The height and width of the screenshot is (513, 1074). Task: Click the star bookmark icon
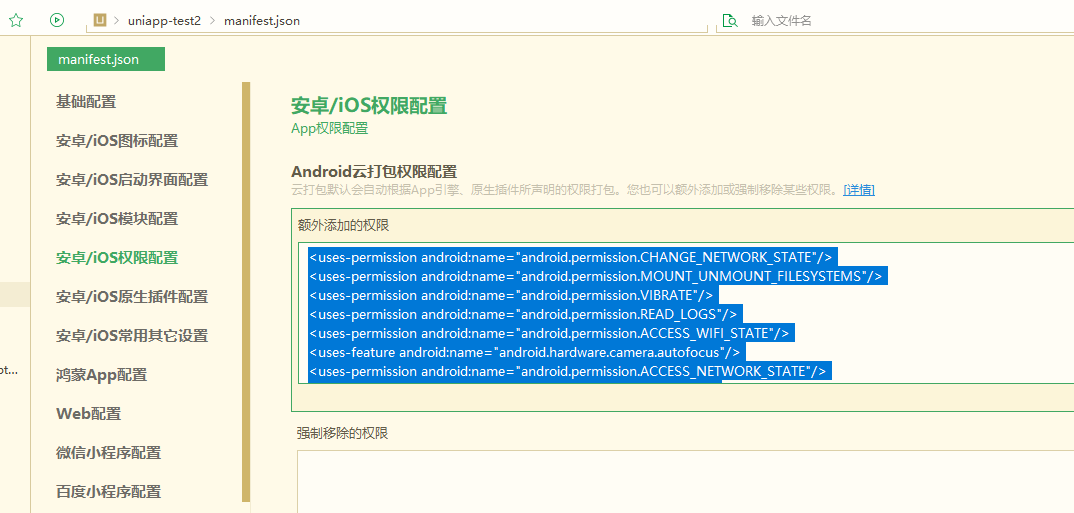click(16, 21)
